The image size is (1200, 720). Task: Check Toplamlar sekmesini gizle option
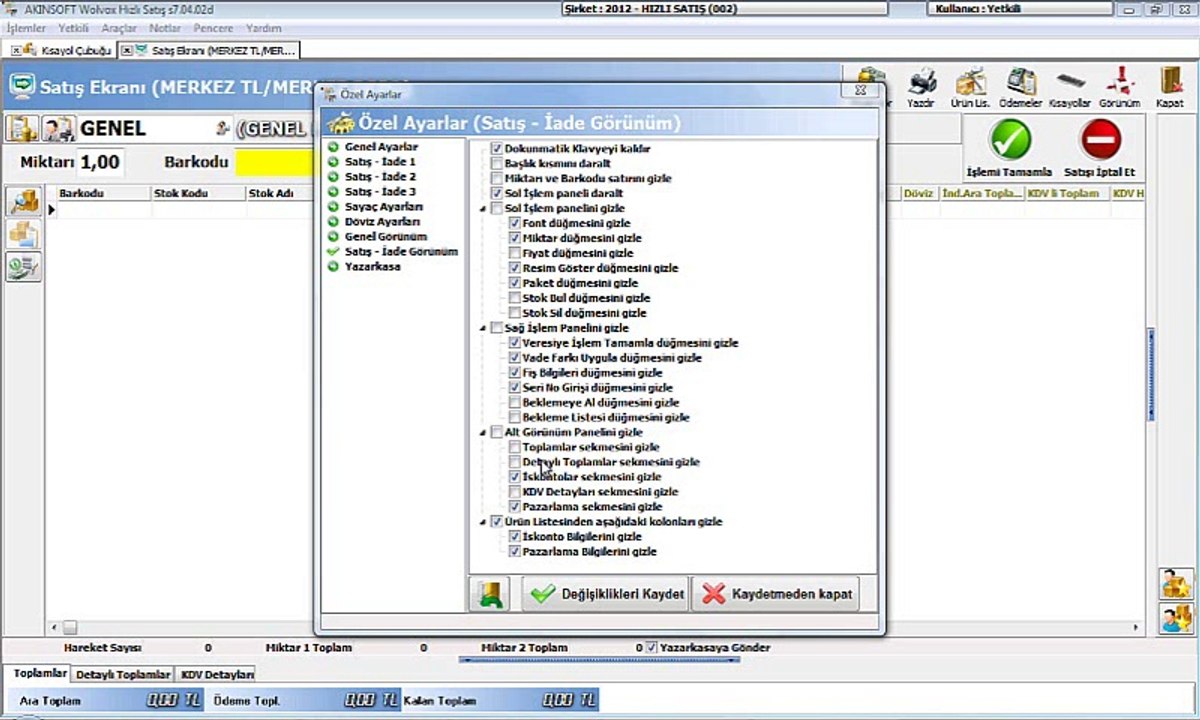(515, 447)
